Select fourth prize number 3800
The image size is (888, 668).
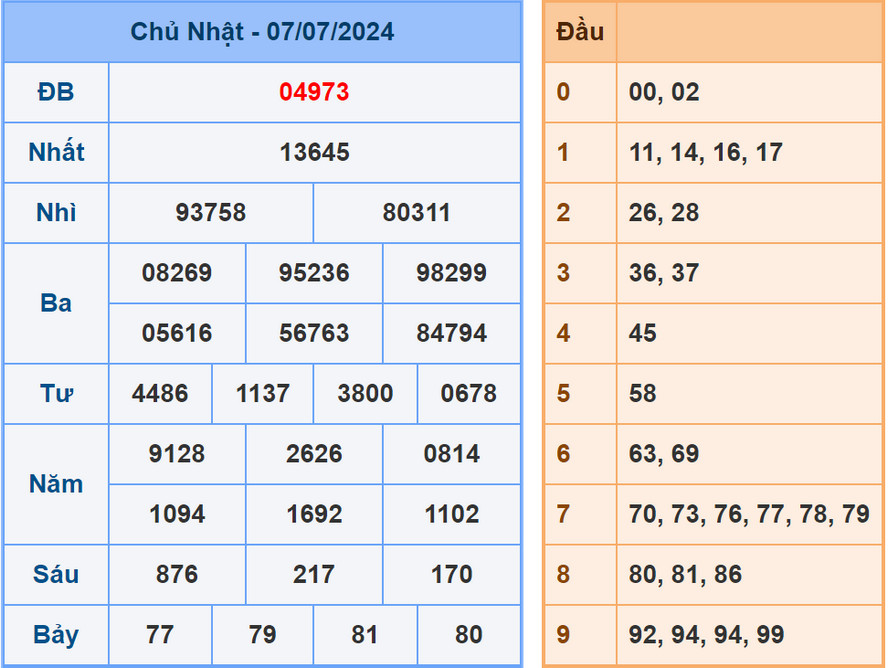click(x=364, y=393)
